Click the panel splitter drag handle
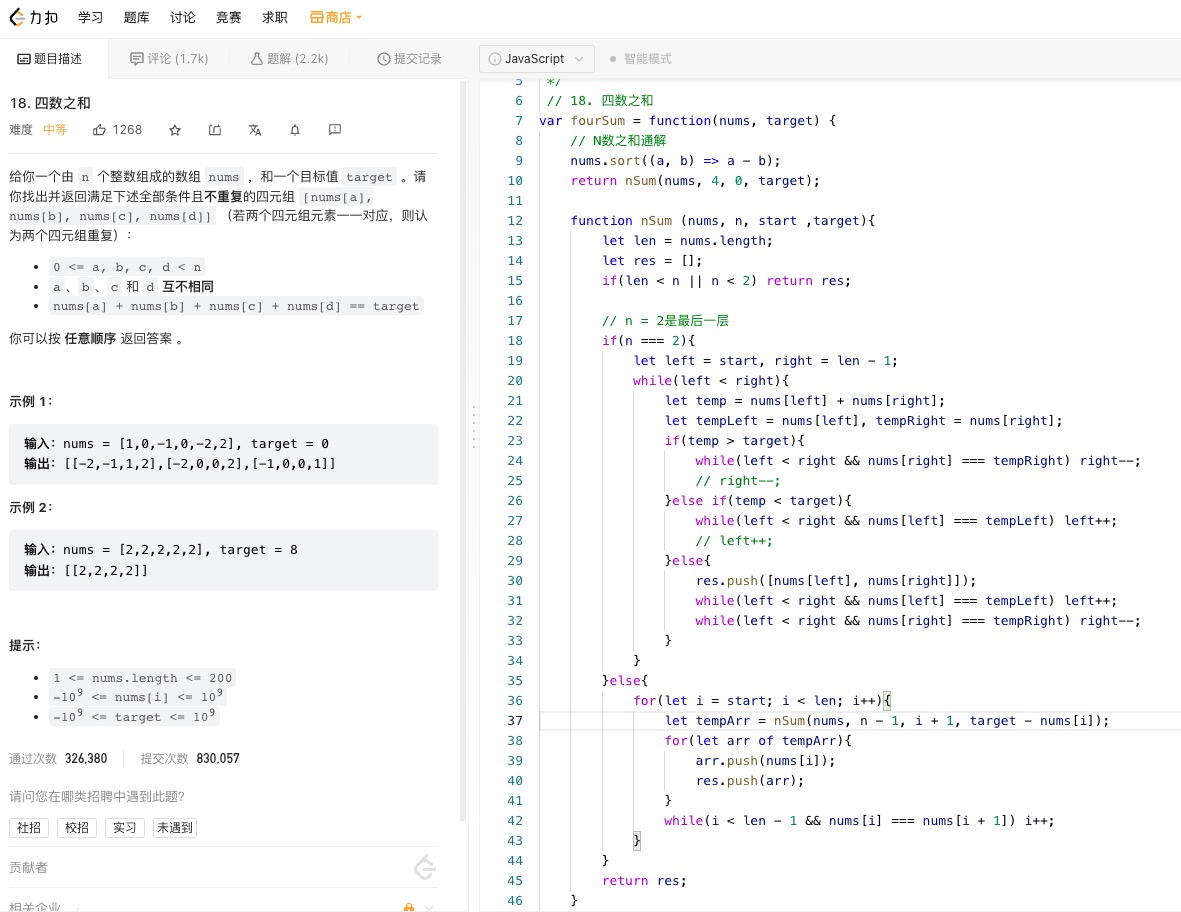 tap(474, 426)
